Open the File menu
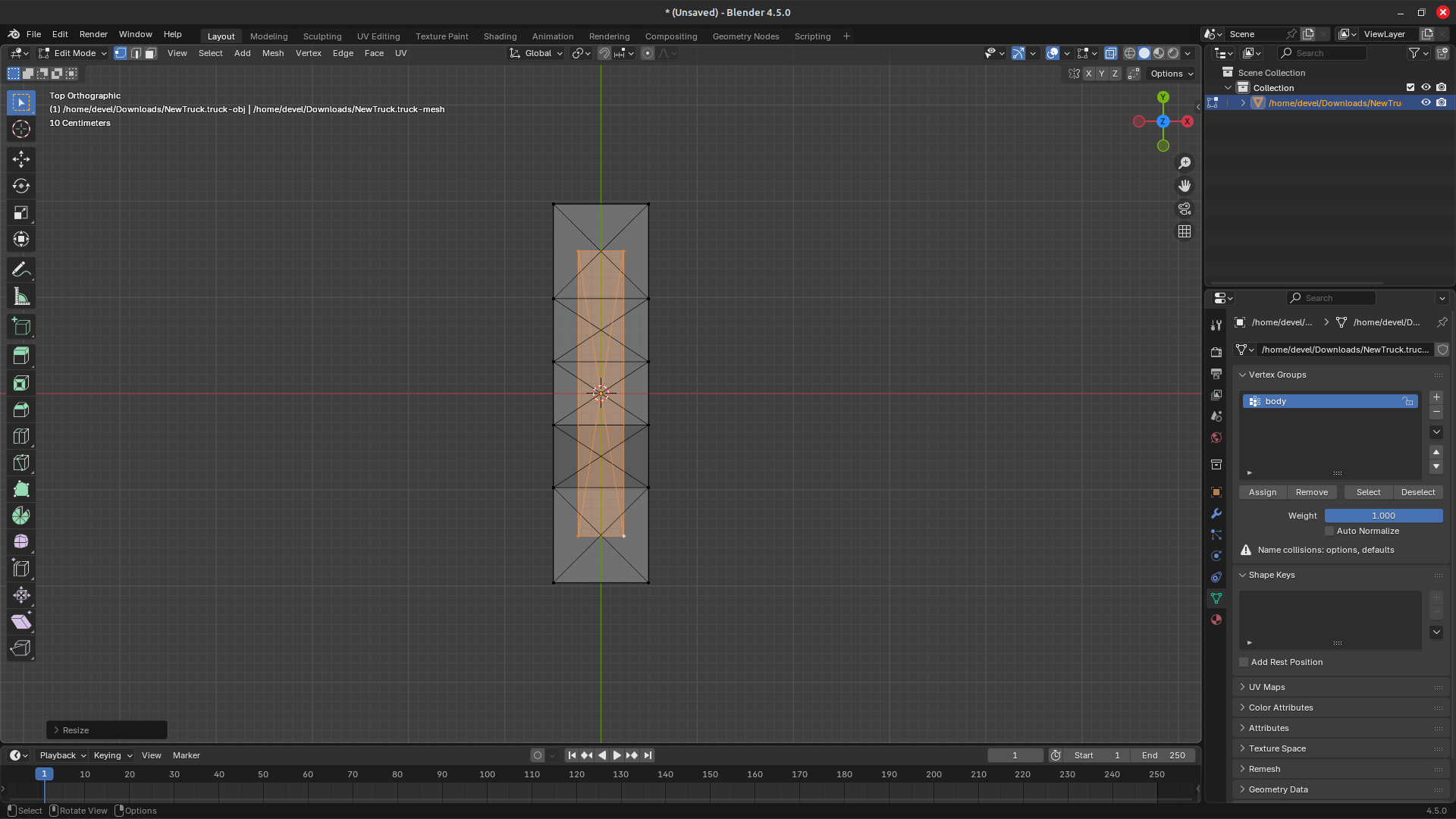Image resolution: width=1456 pixels, height=819 pixels. coord(33,34)
